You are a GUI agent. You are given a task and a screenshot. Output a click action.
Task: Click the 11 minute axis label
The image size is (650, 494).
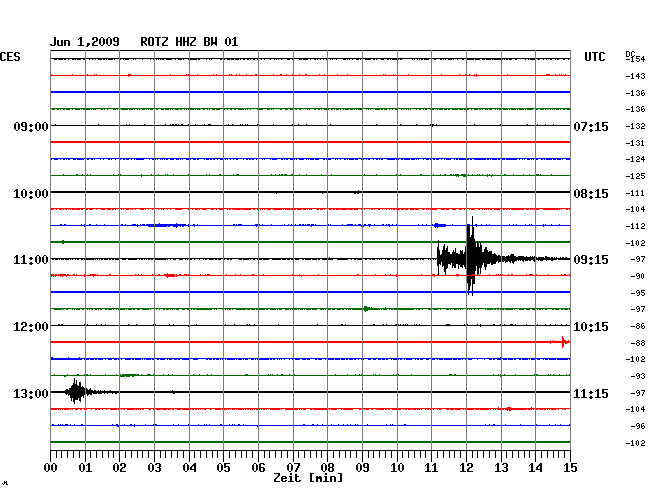pos(431,468)
